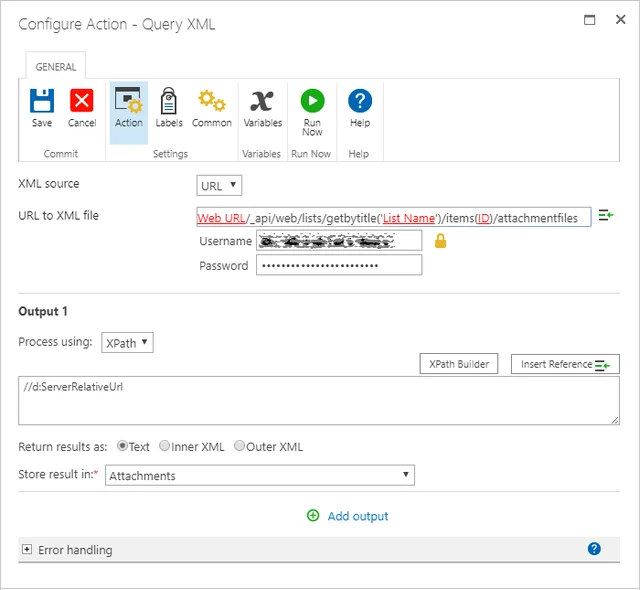Open the Store result in Attachments dropdown
Screen dimensions: 640x590
tap(260, 475)
